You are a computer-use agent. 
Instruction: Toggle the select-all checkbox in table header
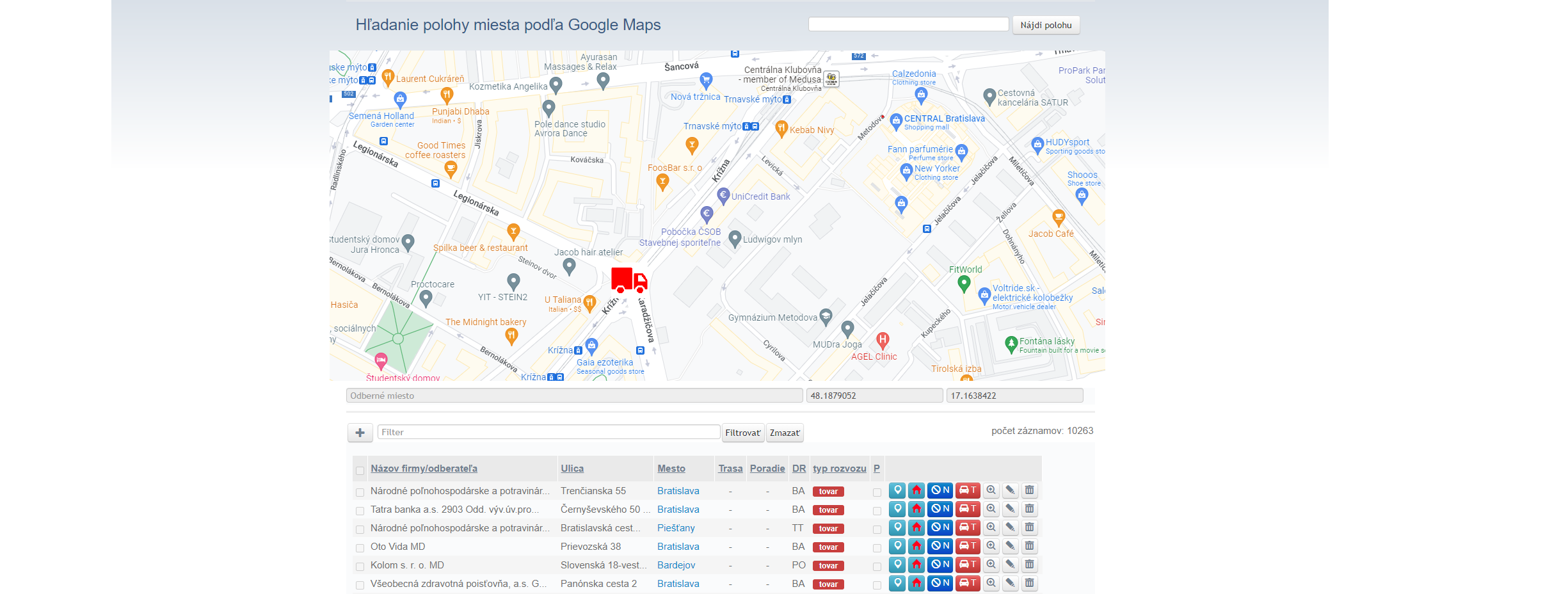click(360, 470)
